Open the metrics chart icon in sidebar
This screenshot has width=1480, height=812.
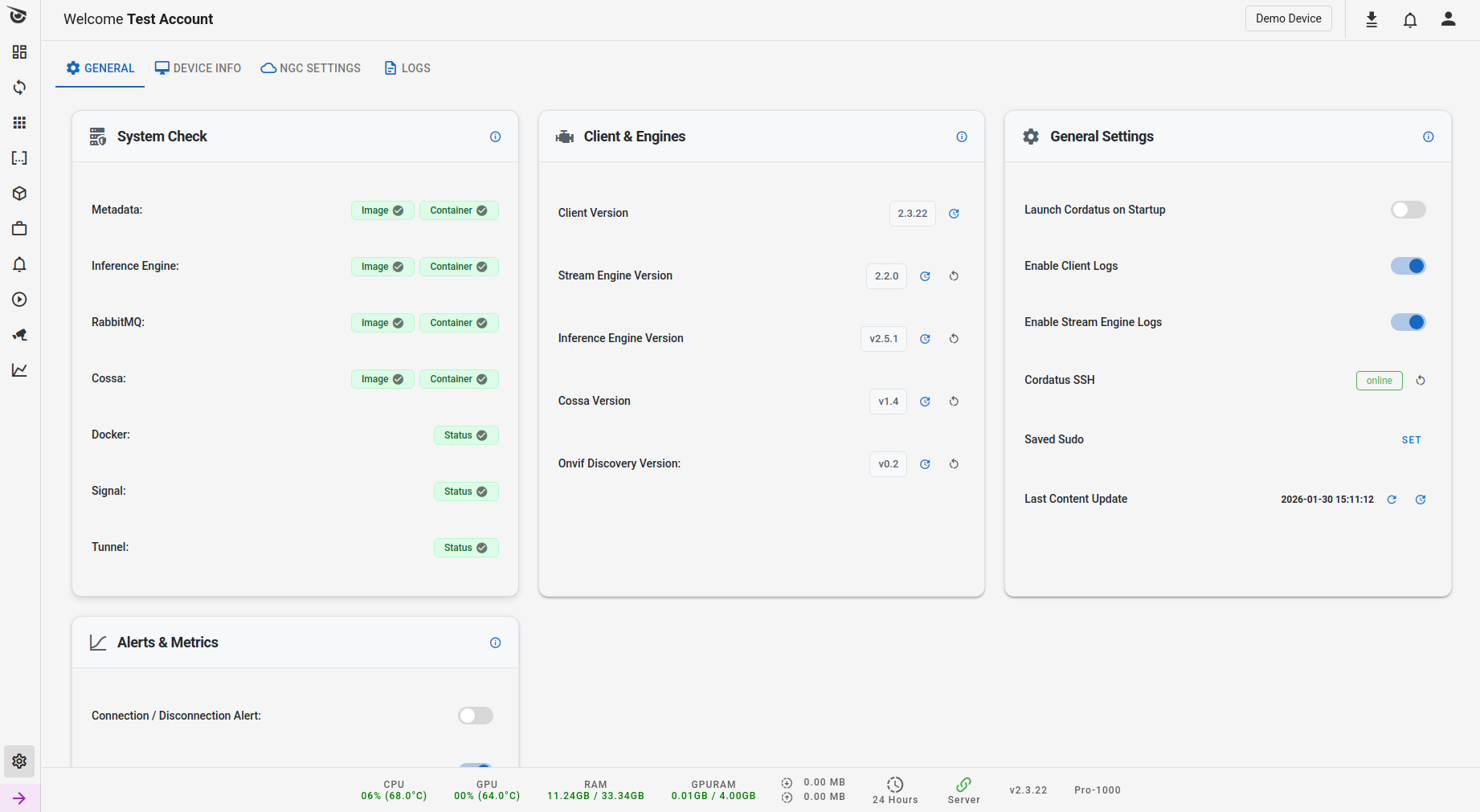pyautogui.click(x=18, y=370)
